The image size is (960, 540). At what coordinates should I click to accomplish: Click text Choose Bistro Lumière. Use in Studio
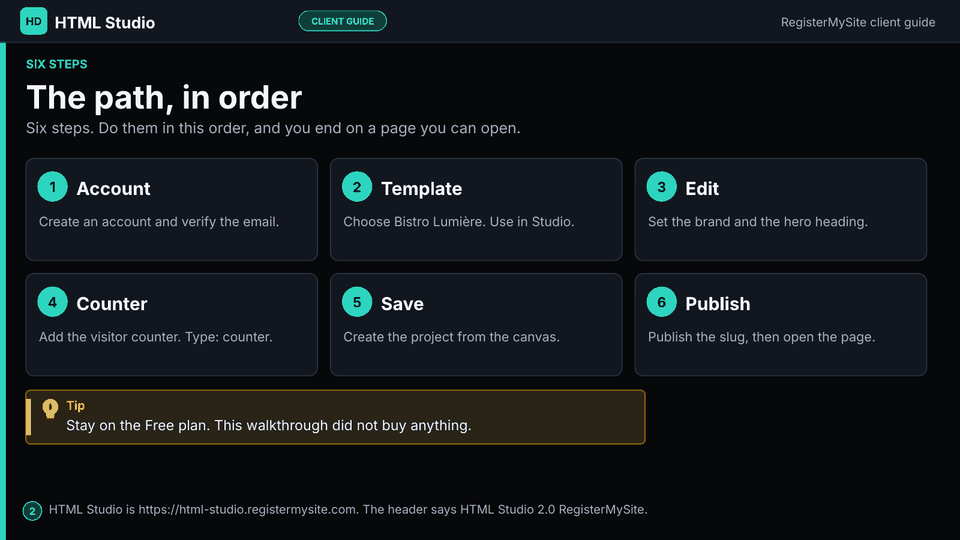pos(459,222)
